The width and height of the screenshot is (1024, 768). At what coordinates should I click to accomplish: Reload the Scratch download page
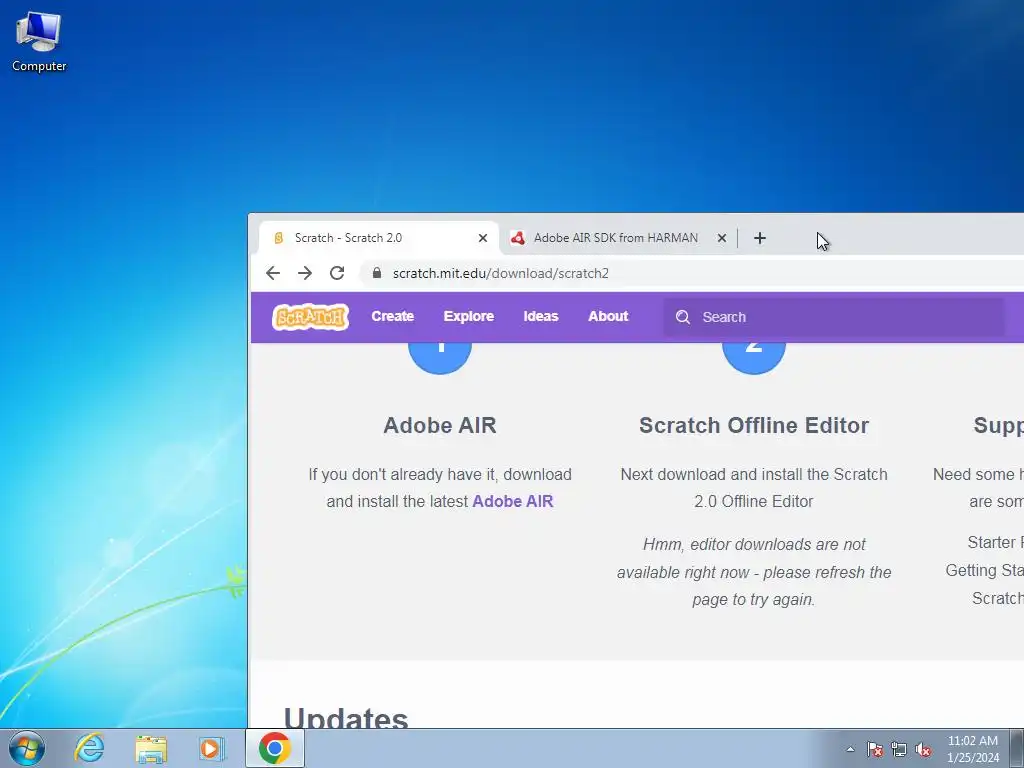(x=337, y=273)
